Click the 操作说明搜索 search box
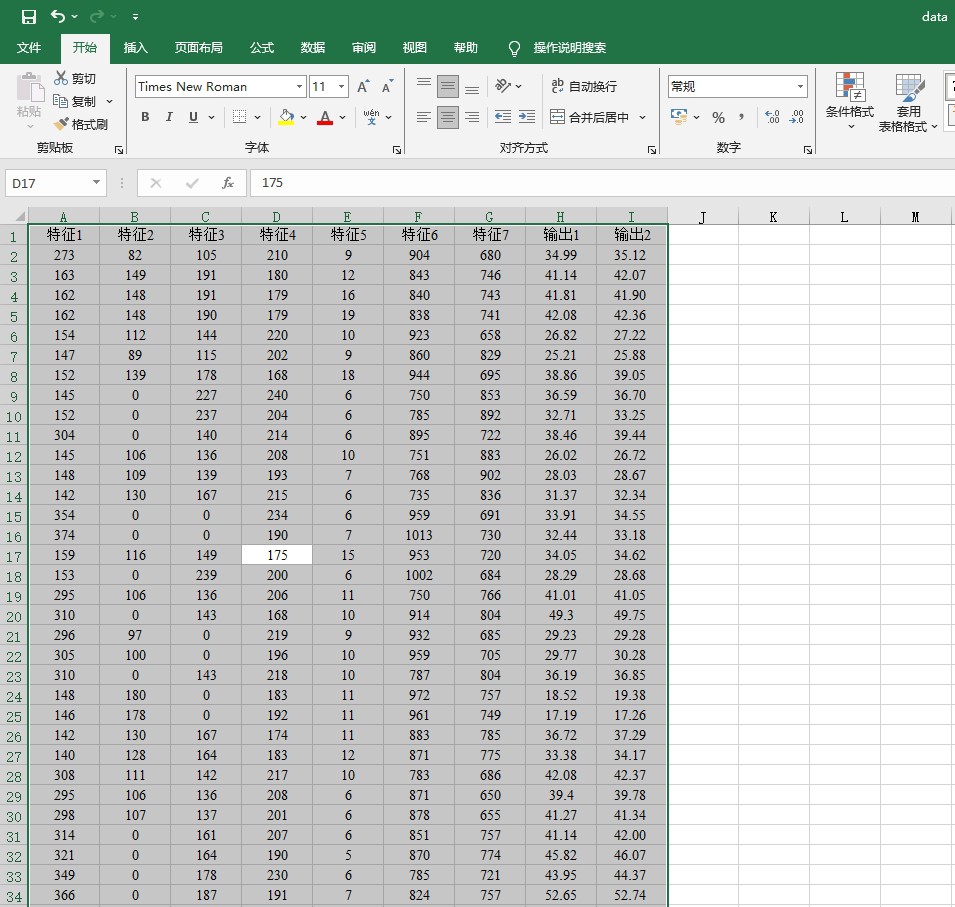Image resolution: width=955 pixels, height=907 pixels. click(569, 48)
